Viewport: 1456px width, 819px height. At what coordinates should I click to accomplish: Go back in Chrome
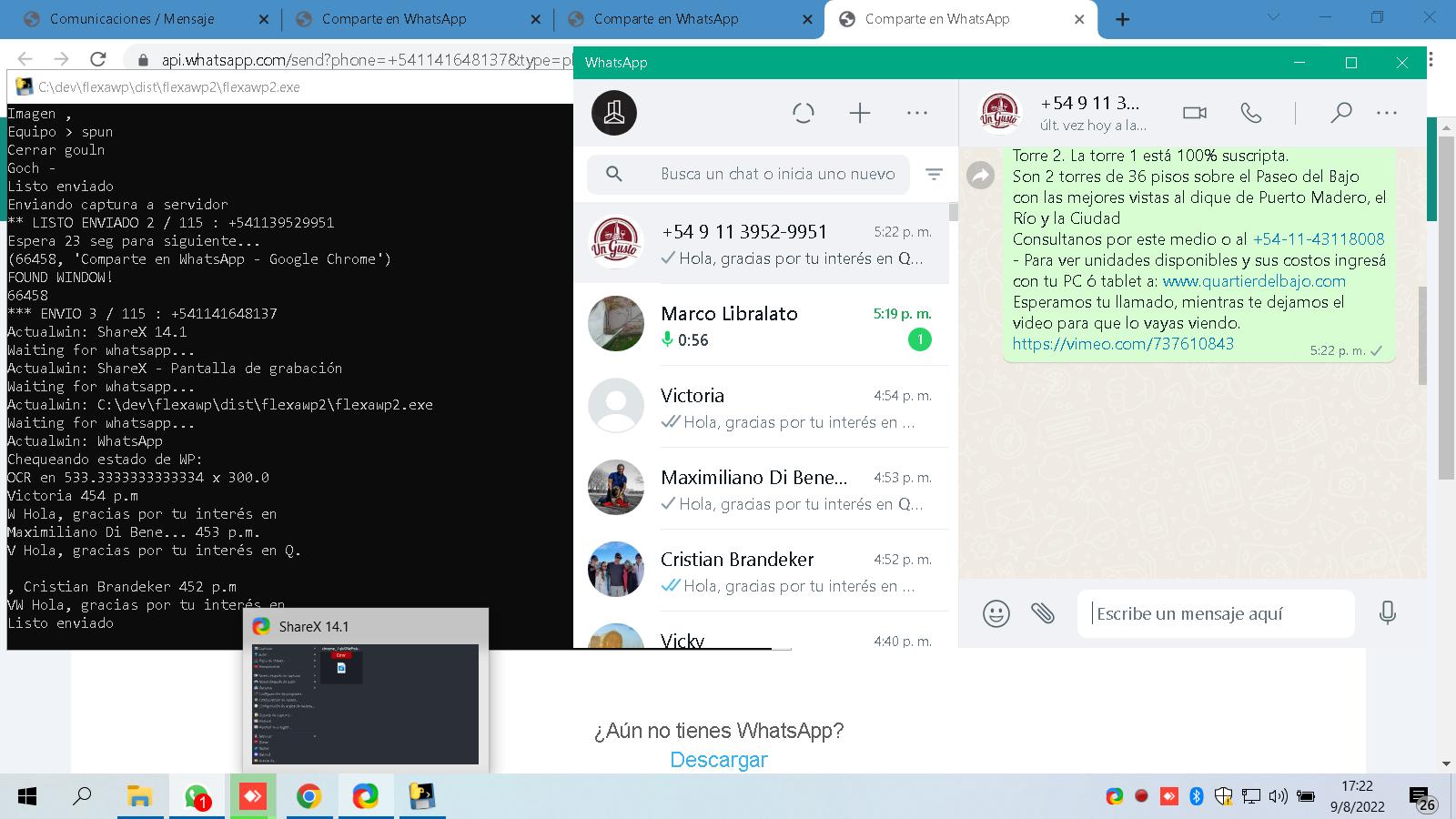pos(25,59)
